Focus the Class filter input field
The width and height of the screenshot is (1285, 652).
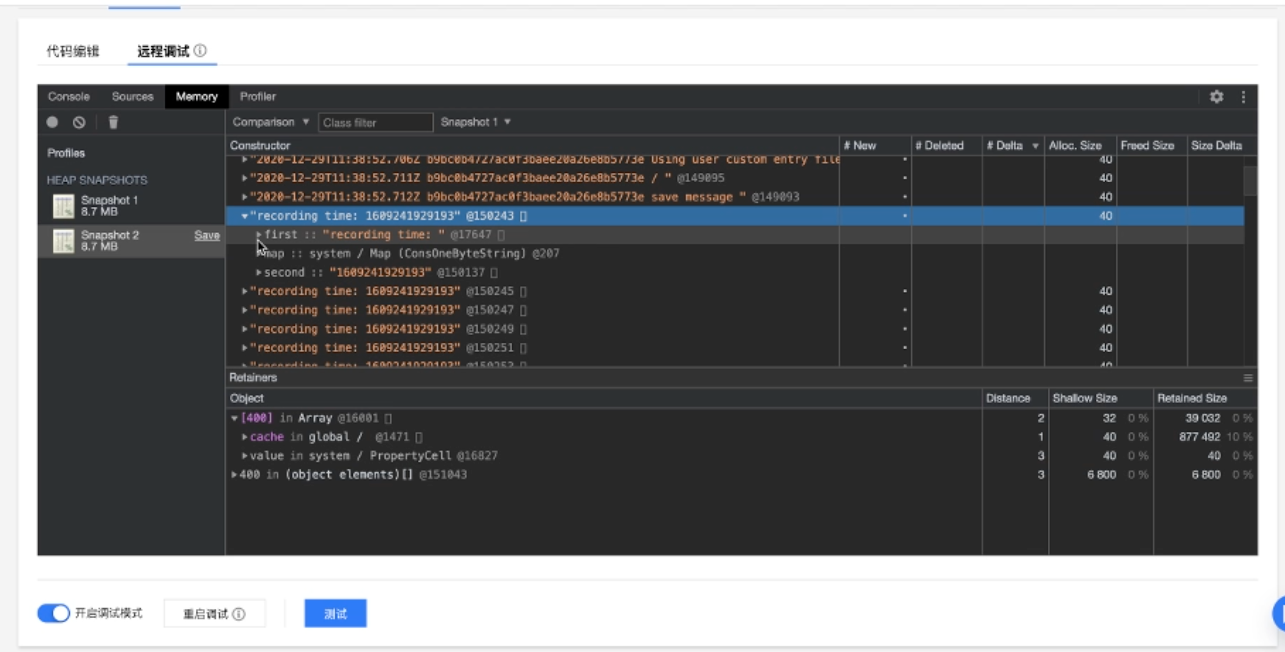pos(376,122)
